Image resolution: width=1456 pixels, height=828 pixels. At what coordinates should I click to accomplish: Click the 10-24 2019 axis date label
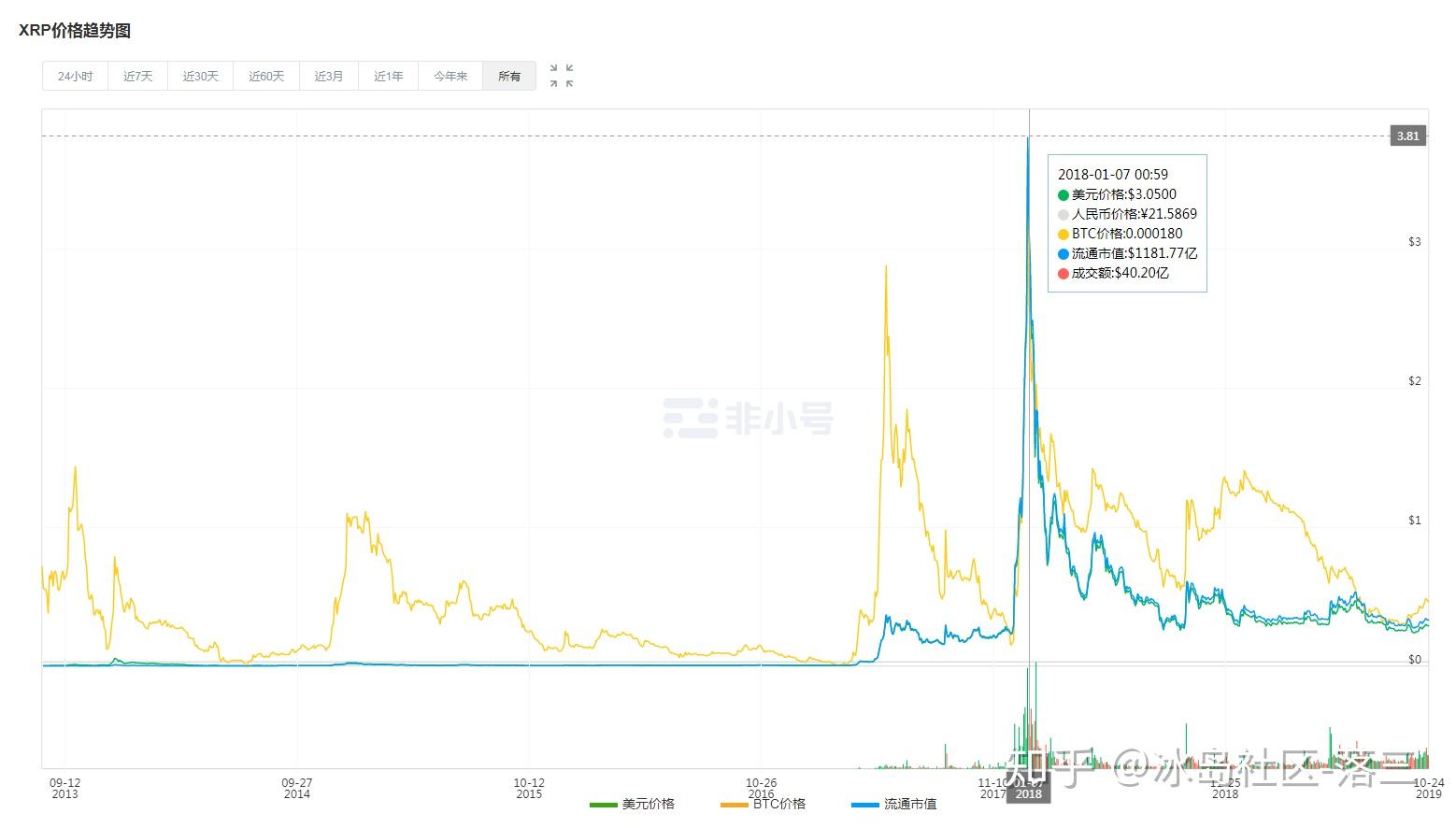[x=1428, y=788]
